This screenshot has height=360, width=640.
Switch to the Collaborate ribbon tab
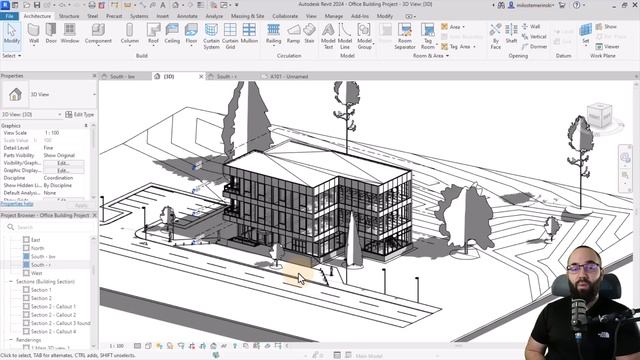[x=285, y=16]
